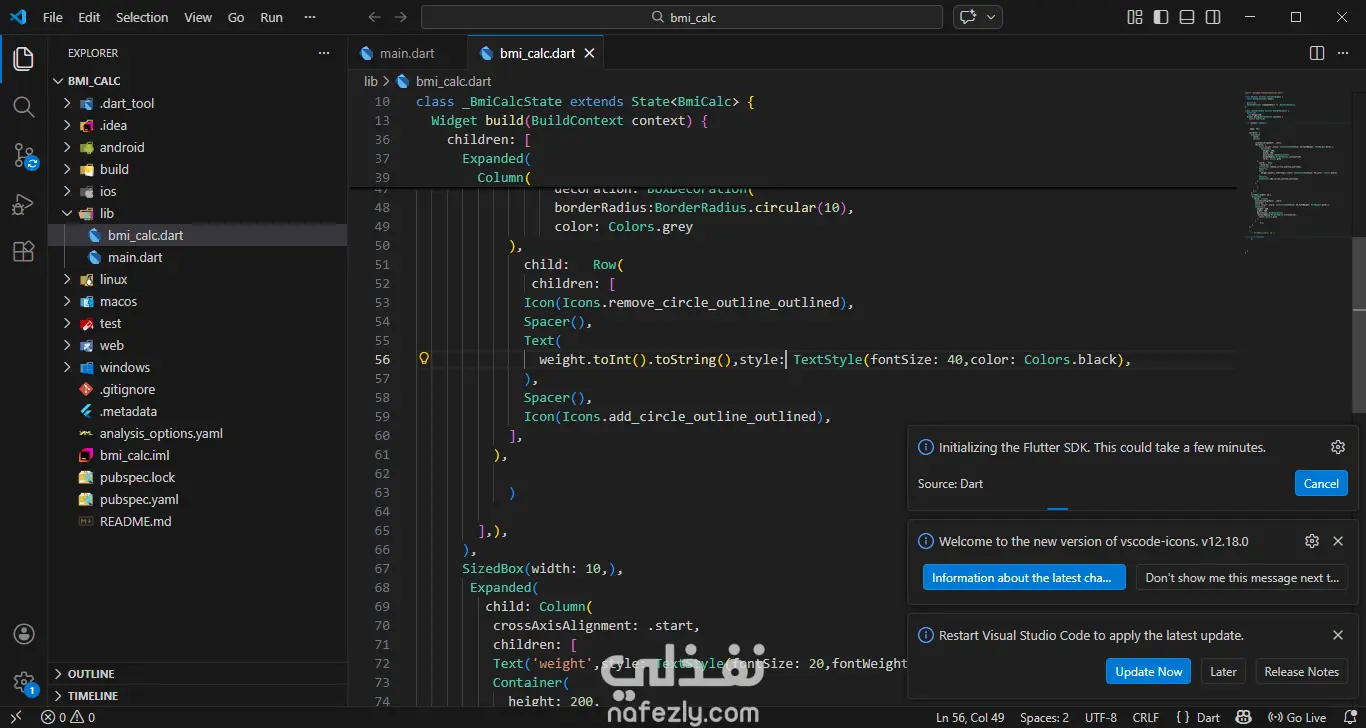This screenshot has height=728, width=1366.
Task: Open the Extensions view
Action: coord(23,252)
